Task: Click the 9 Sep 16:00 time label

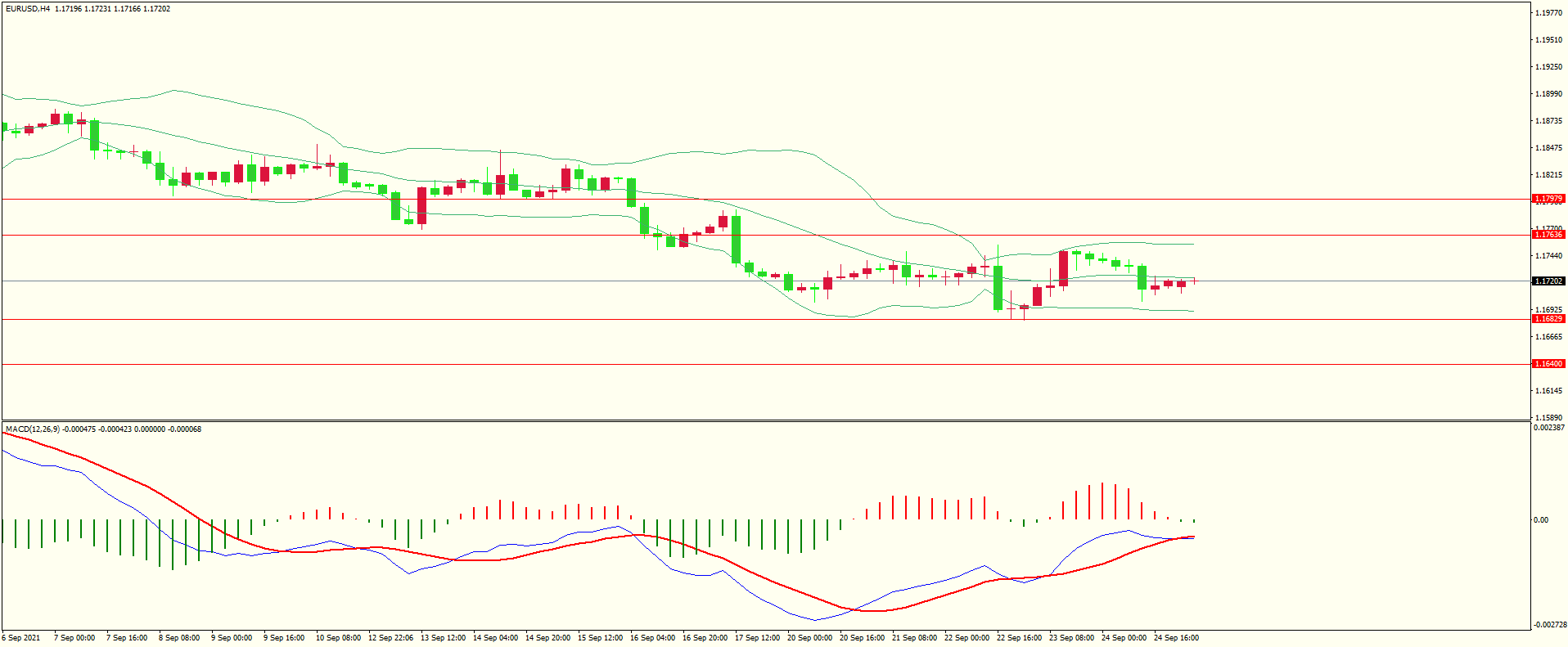Action: [284, 638]
